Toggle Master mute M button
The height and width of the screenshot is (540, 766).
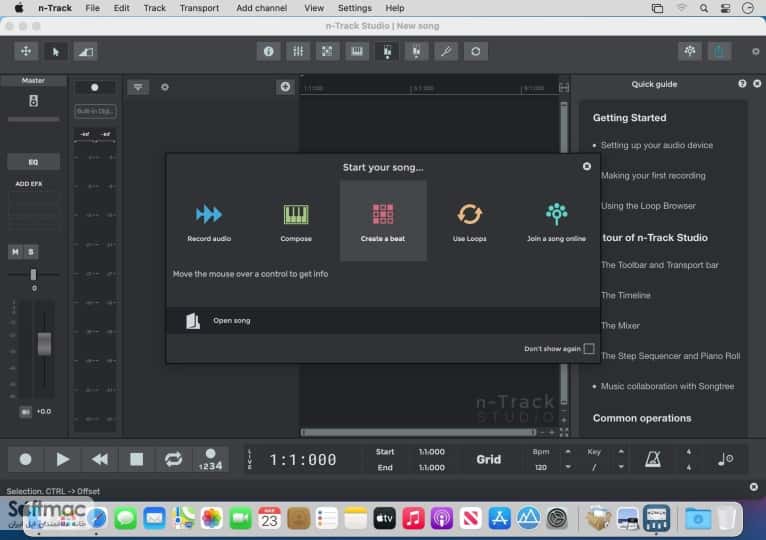(16, 252)
